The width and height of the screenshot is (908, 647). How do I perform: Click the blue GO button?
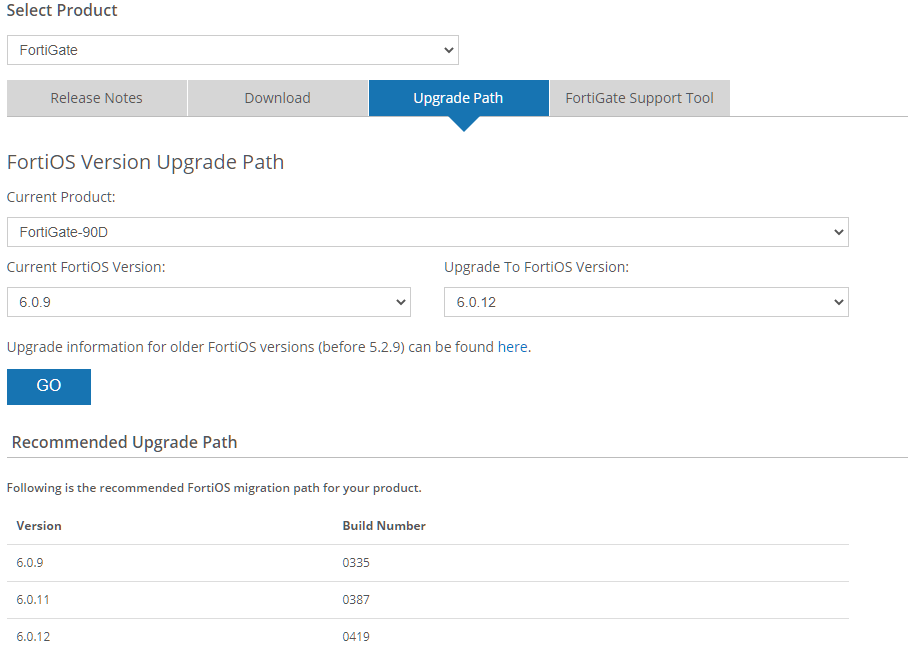[x=49, y=386]
